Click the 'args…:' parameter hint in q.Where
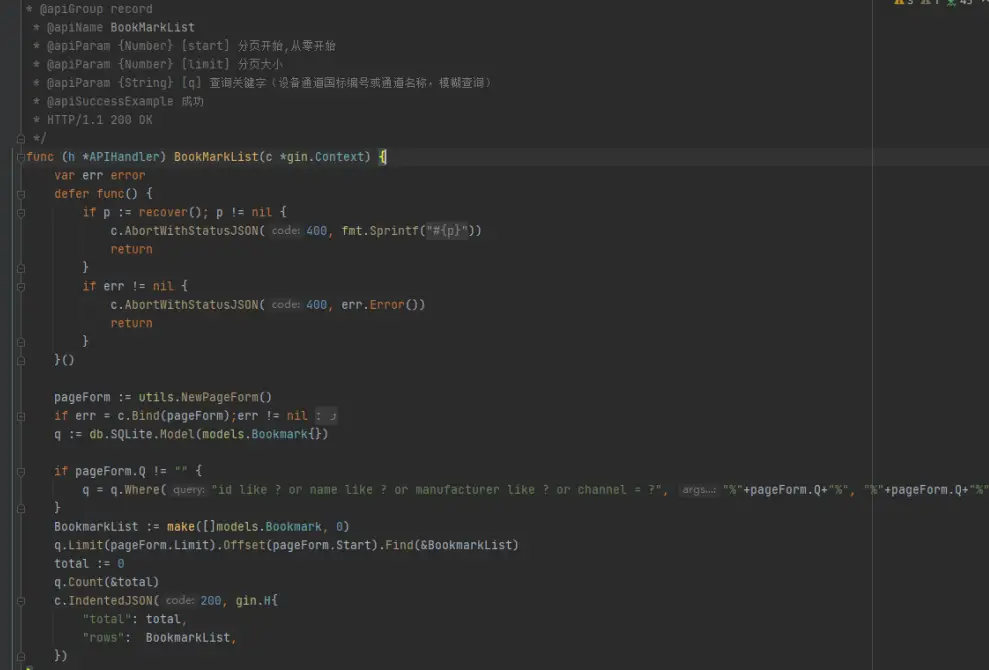989x670 pixels. (x=698, y=490)
